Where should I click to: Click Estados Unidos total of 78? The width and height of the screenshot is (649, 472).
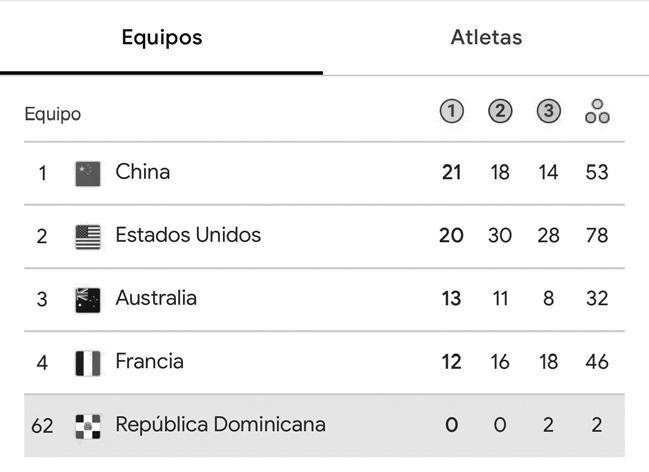pyautogui.click(x=597, y=236)
